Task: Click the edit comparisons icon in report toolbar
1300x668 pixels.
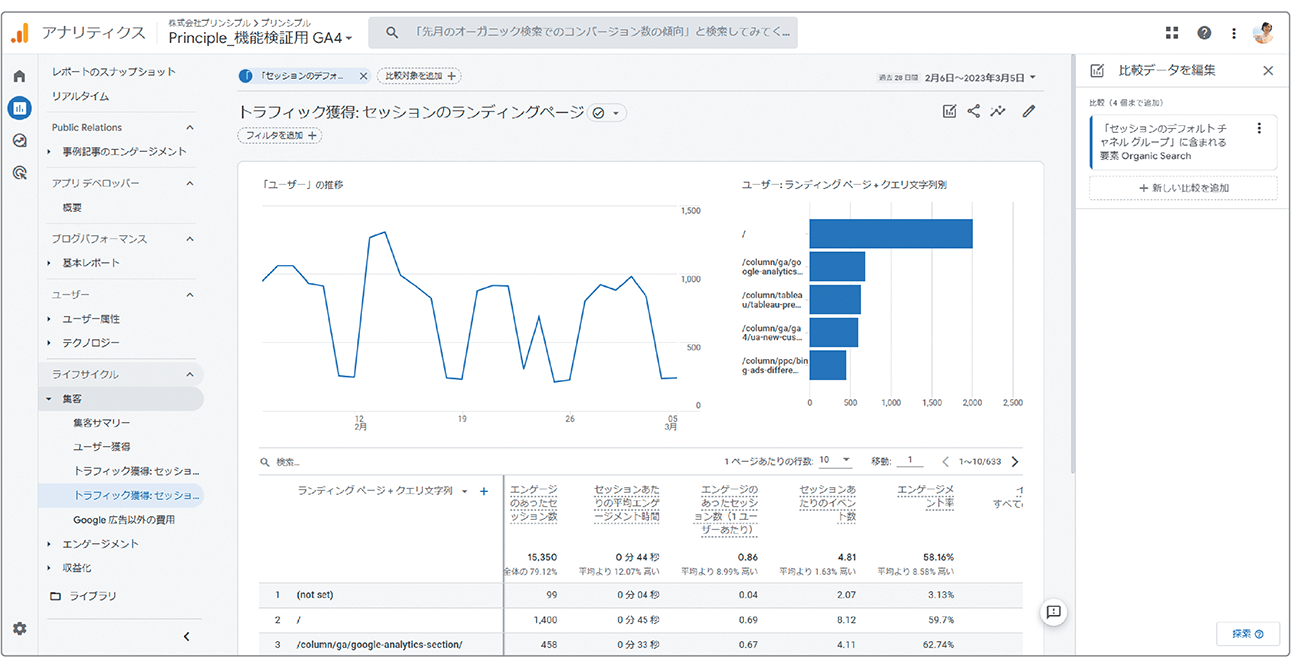Action: [949, 112]
